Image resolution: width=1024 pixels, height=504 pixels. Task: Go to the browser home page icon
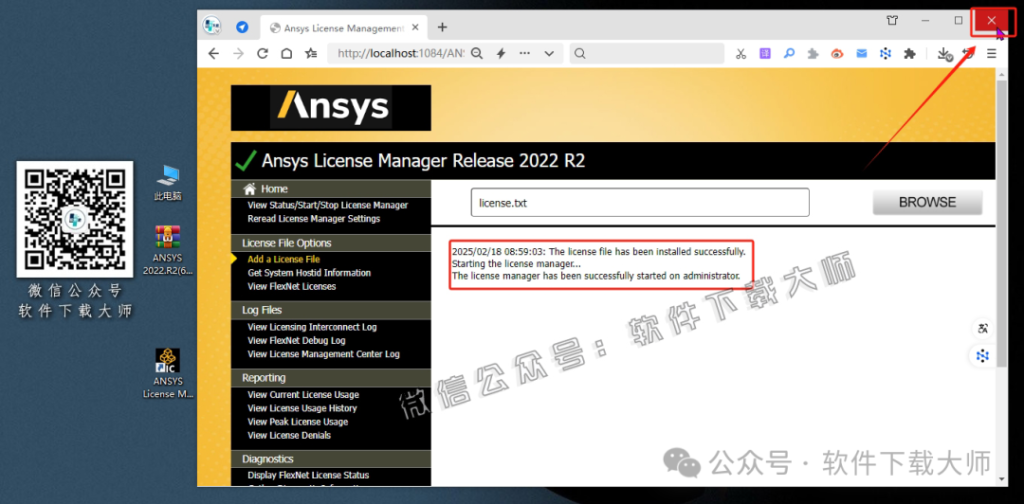(x=287, y=54)
